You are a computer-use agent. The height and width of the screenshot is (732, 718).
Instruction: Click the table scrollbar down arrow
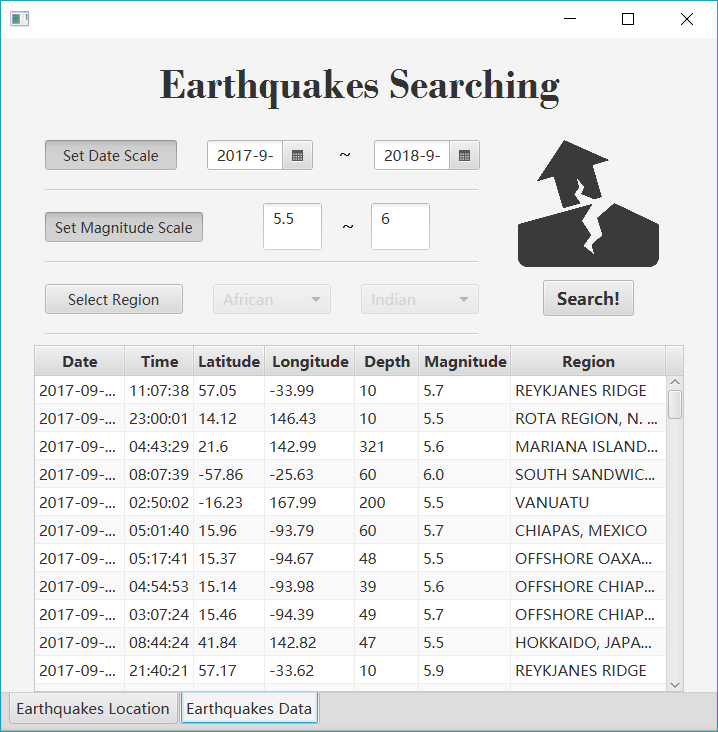[675, 685]
